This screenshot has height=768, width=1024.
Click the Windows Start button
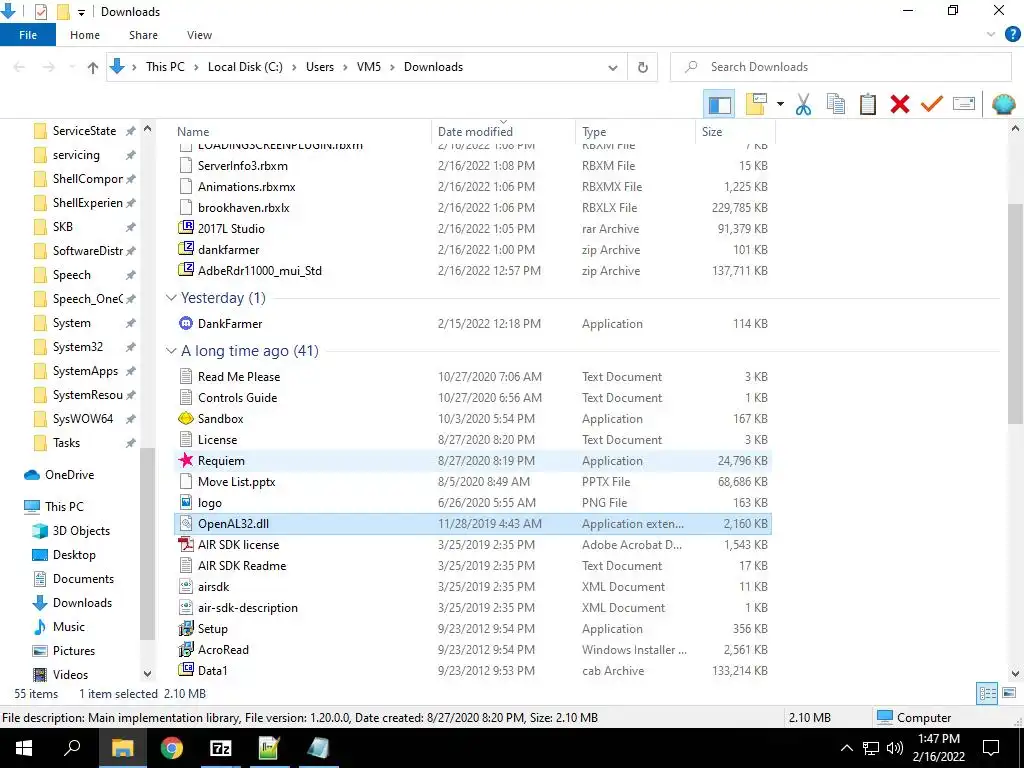[x=24, y=748]
